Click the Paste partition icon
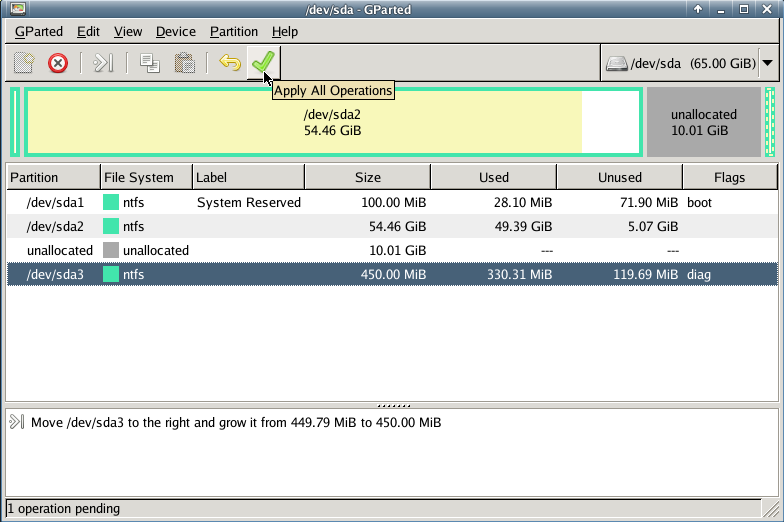The height and width of the screenshot is (522, 784). tap(184, 63)
